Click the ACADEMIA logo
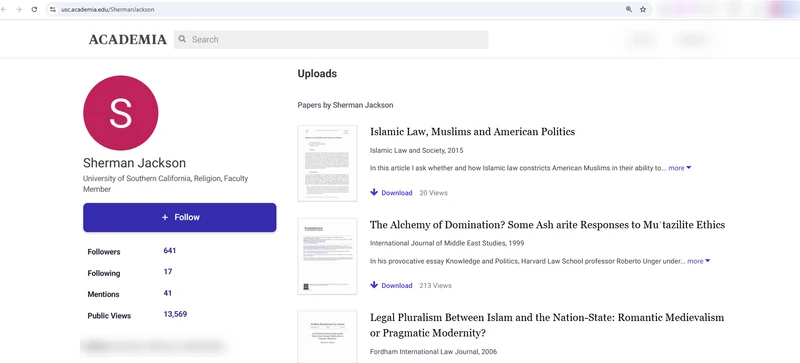This screenshot has height=363, width=800. [128, 39]
